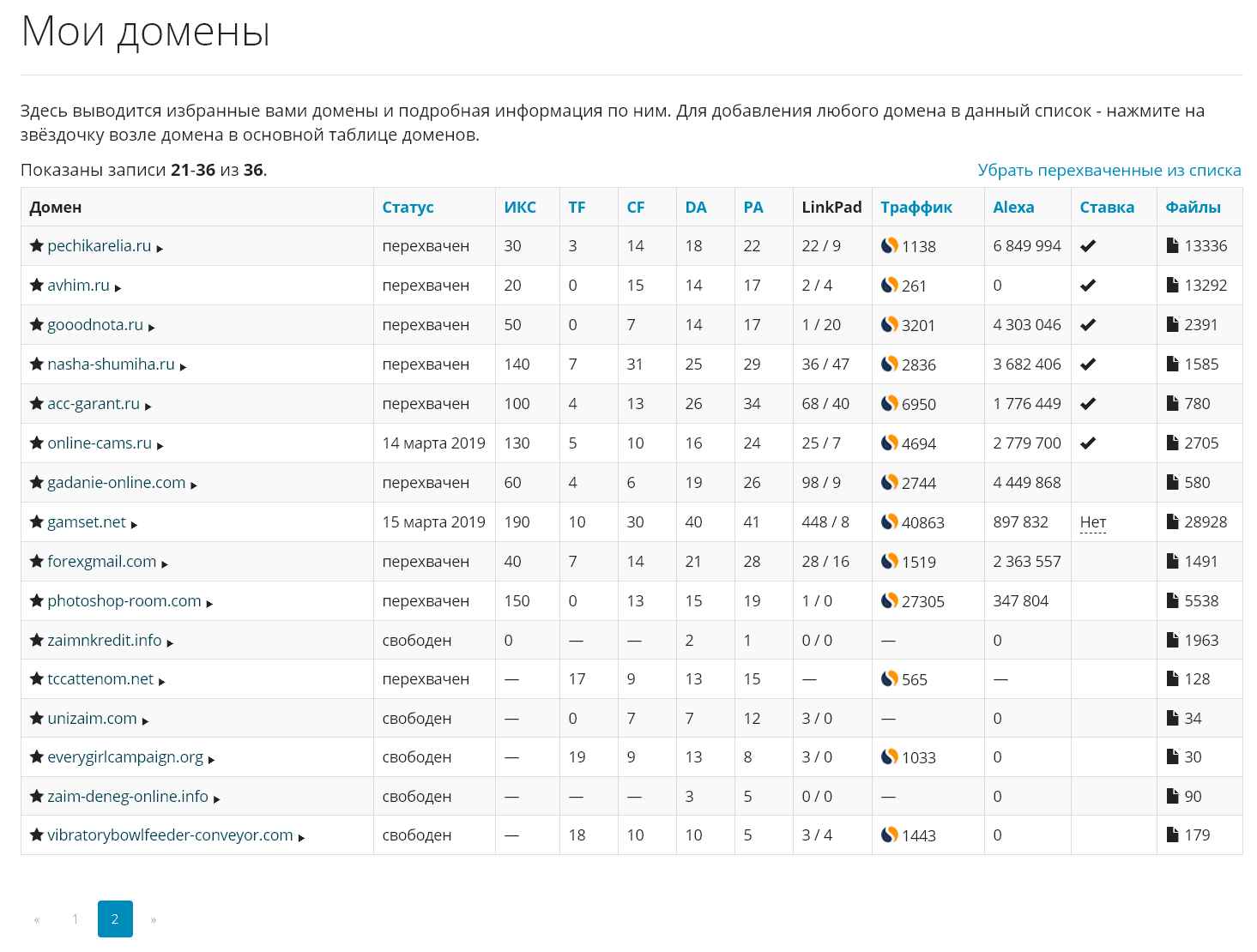This screenshot has width=1257, height=952.
Task: Open the gadanie-online.com domain link
Action: coord(116,483)
